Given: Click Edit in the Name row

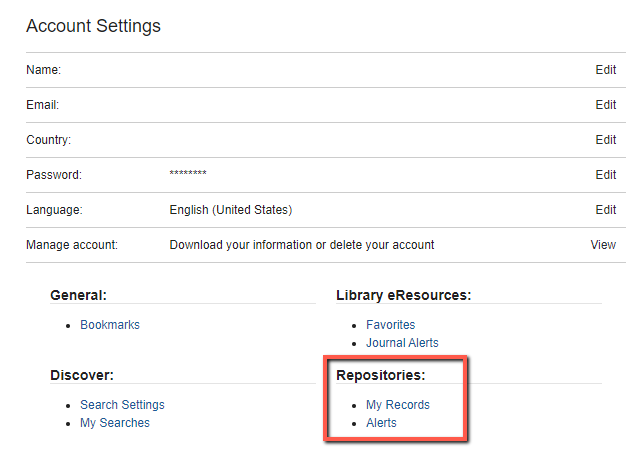Looking at the screenshot, I should [605, 70].
